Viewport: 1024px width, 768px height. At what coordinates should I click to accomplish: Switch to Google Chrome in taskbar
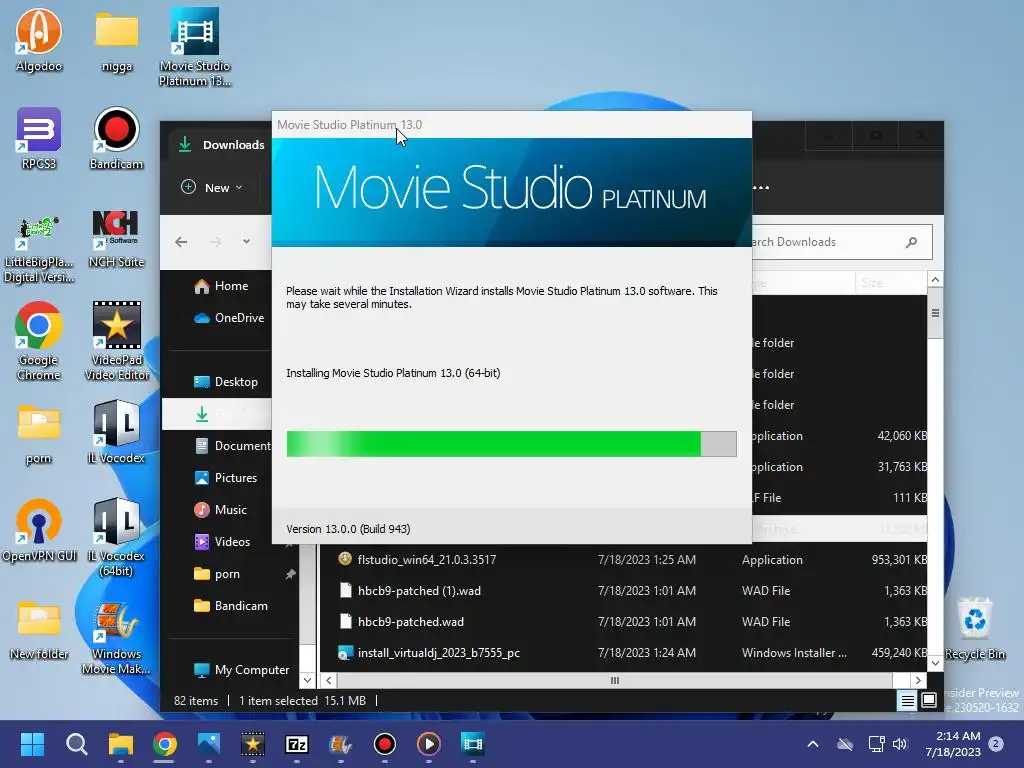(x=165, y=744)
